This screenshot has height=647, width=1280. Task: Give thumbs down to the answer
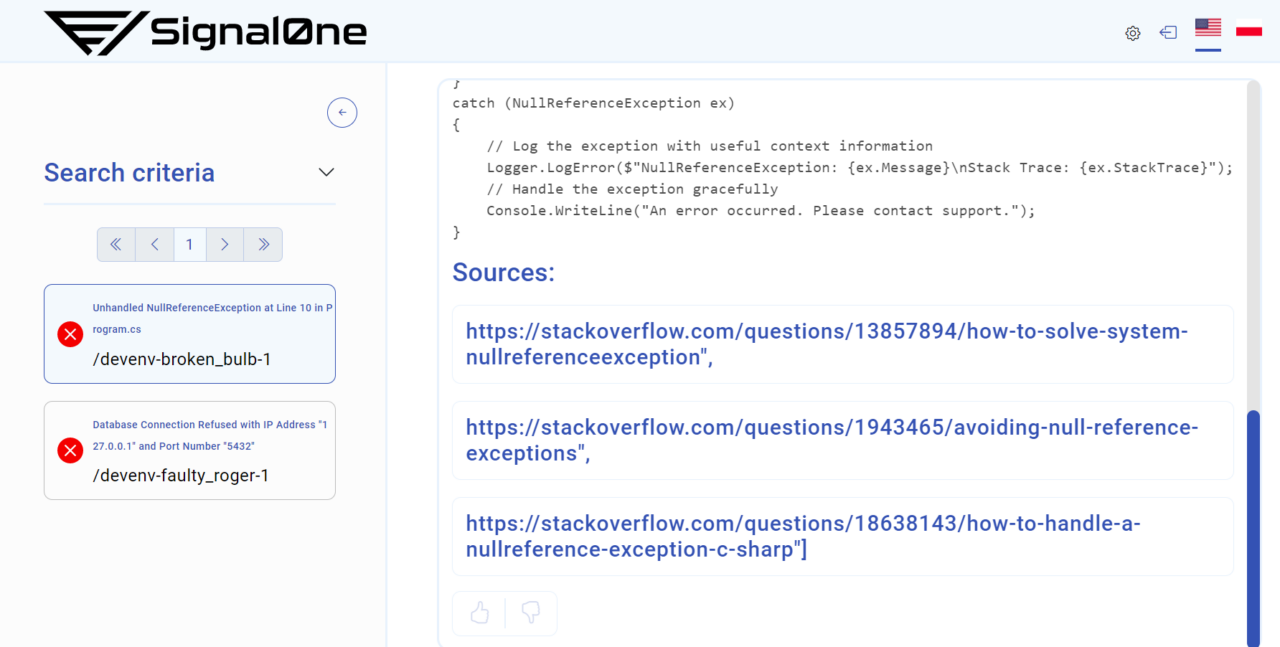(x=530, y=613)
